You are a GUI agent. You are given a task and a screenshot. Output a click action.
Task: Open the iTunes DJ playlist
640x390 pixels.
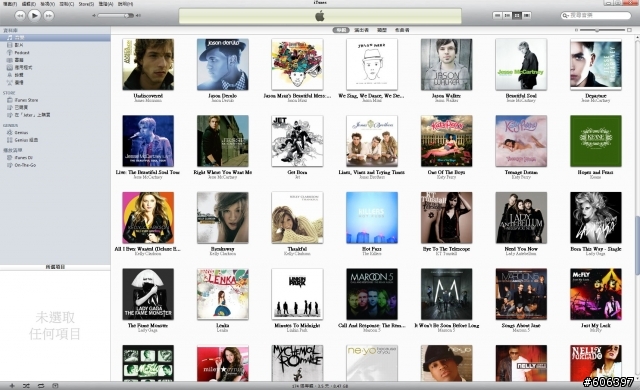55,157
